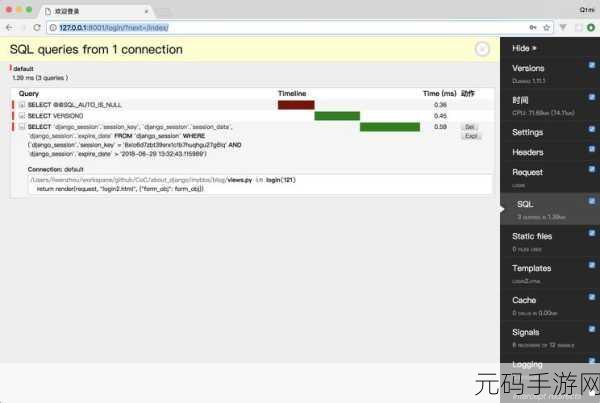Reload the page with refresh icon
Screen dimensions: 600x403
pyautogui.click(x=37, y=28)
